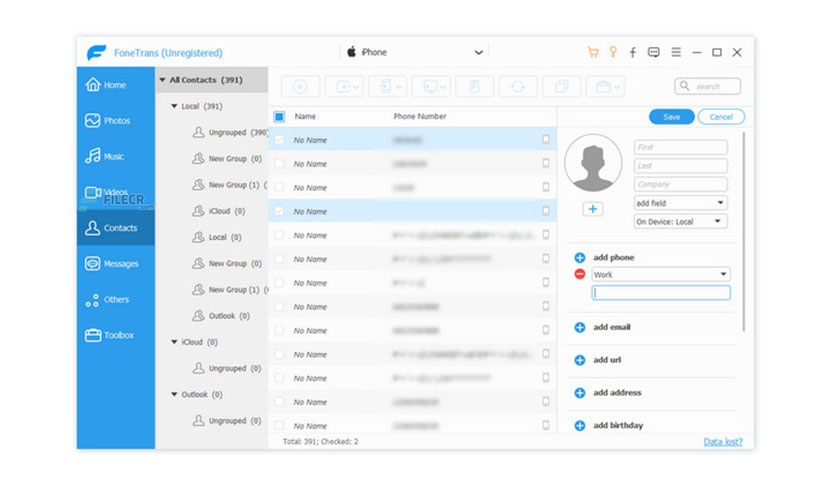
Task: Collapse the All Contacts (391) tree
Action: tap(163, 80)
